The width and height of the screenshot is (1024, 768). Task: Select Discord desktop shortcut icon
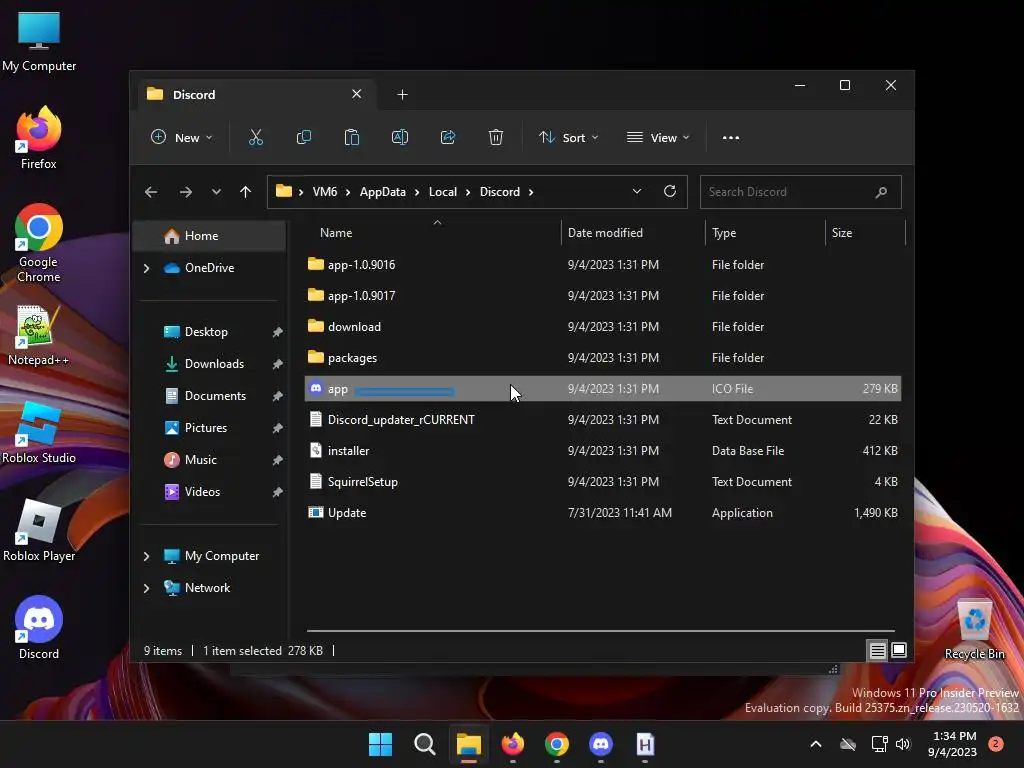[x=39, y=628]
